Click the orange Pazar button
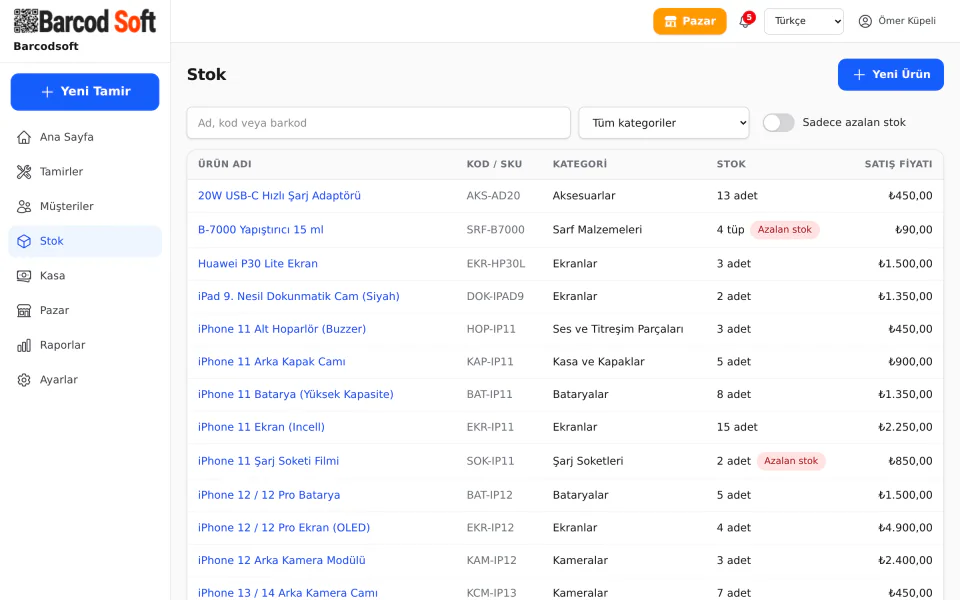Image resolution: width=960 pixels, height=600 pixels. pos(689,21)
